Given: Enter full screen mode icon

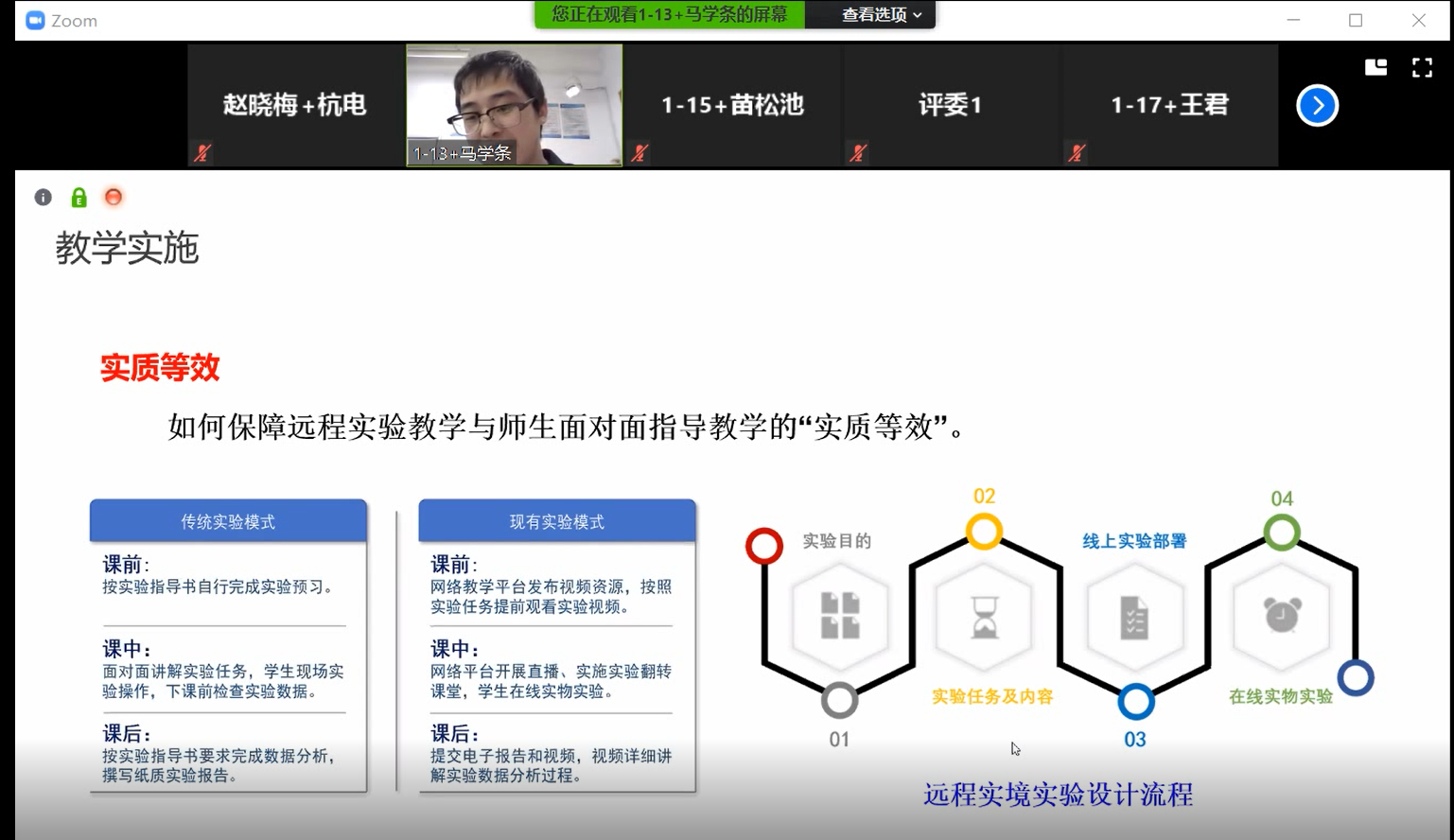Looking at the screenshot, I should [1422, 67].
